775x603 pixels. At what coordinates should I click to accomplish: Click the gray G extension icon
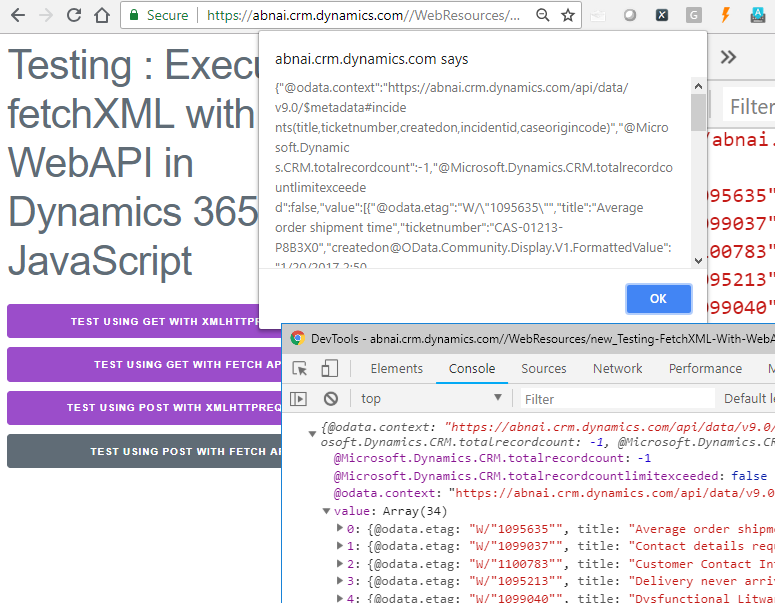pos(693,15)
